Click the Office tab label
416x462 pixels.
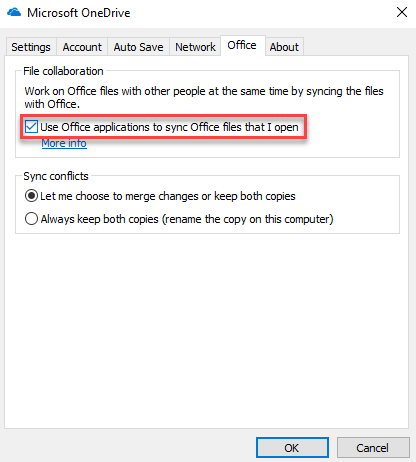coord(242,45)
